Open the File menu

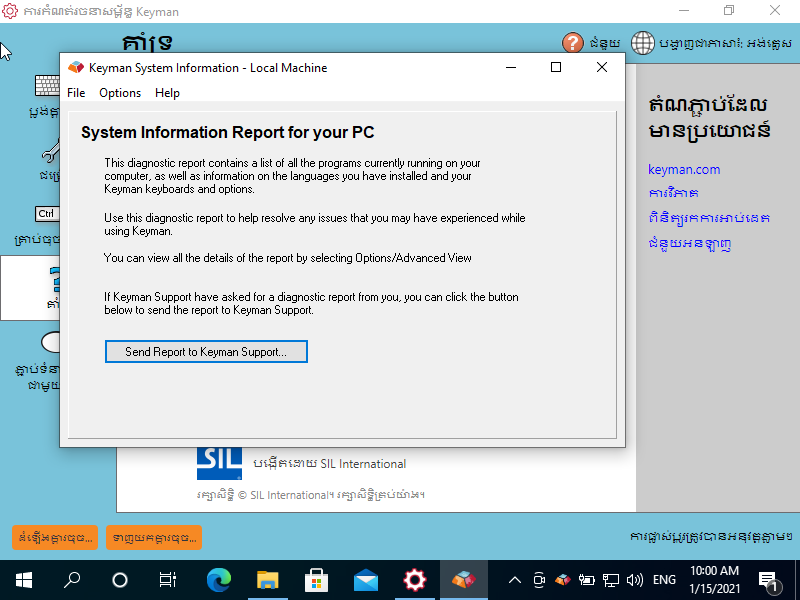[76, 93]
